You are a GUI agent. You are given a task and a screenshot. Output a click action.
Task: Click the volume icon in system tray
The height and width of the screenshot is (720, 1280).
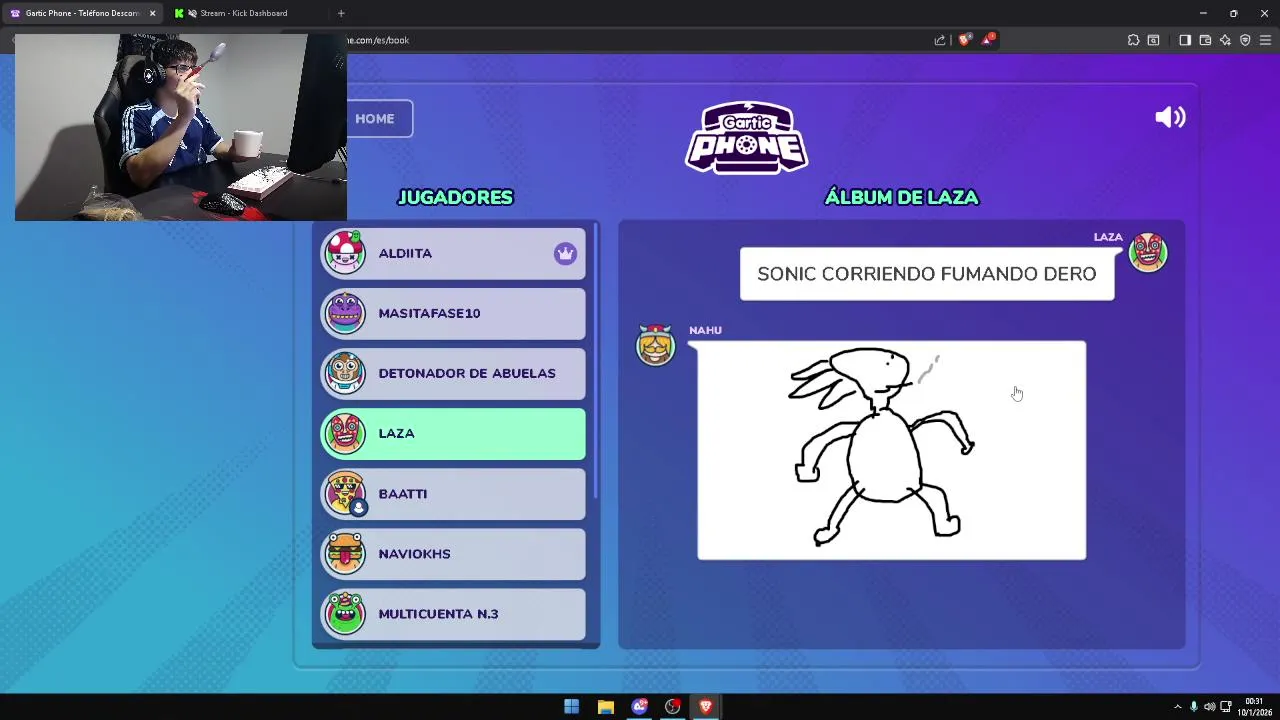point(1209,707)
